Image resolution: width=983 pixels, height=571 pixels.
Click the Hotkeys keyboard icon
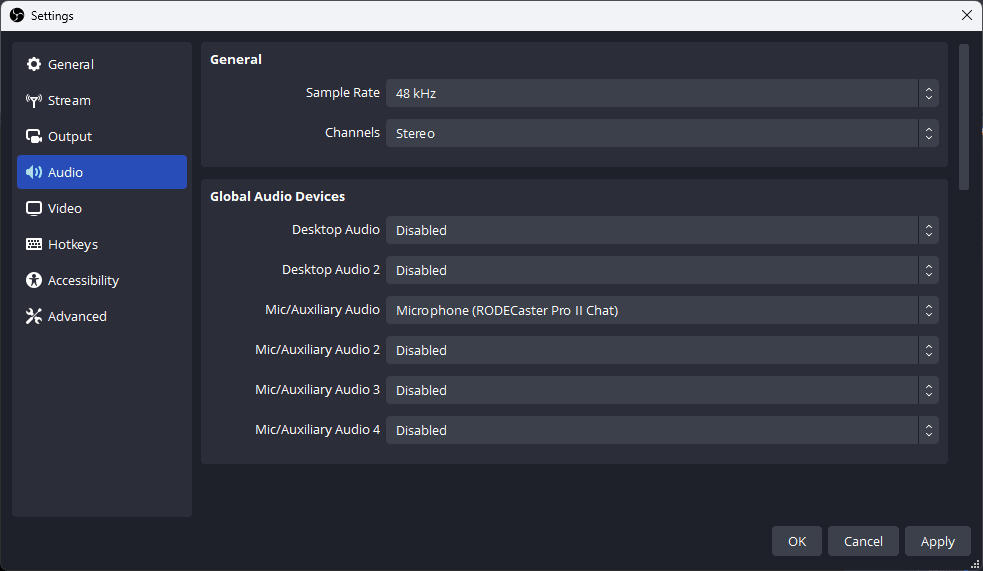tap(34, 244)
